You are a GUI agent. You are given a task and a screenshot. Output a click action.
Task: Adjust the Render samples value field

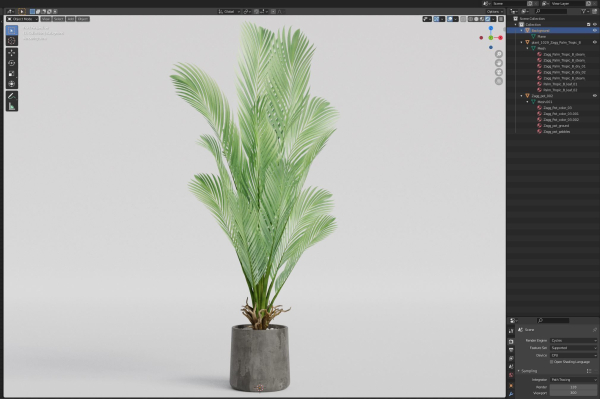pyautogui.click(x=573, y=387)
